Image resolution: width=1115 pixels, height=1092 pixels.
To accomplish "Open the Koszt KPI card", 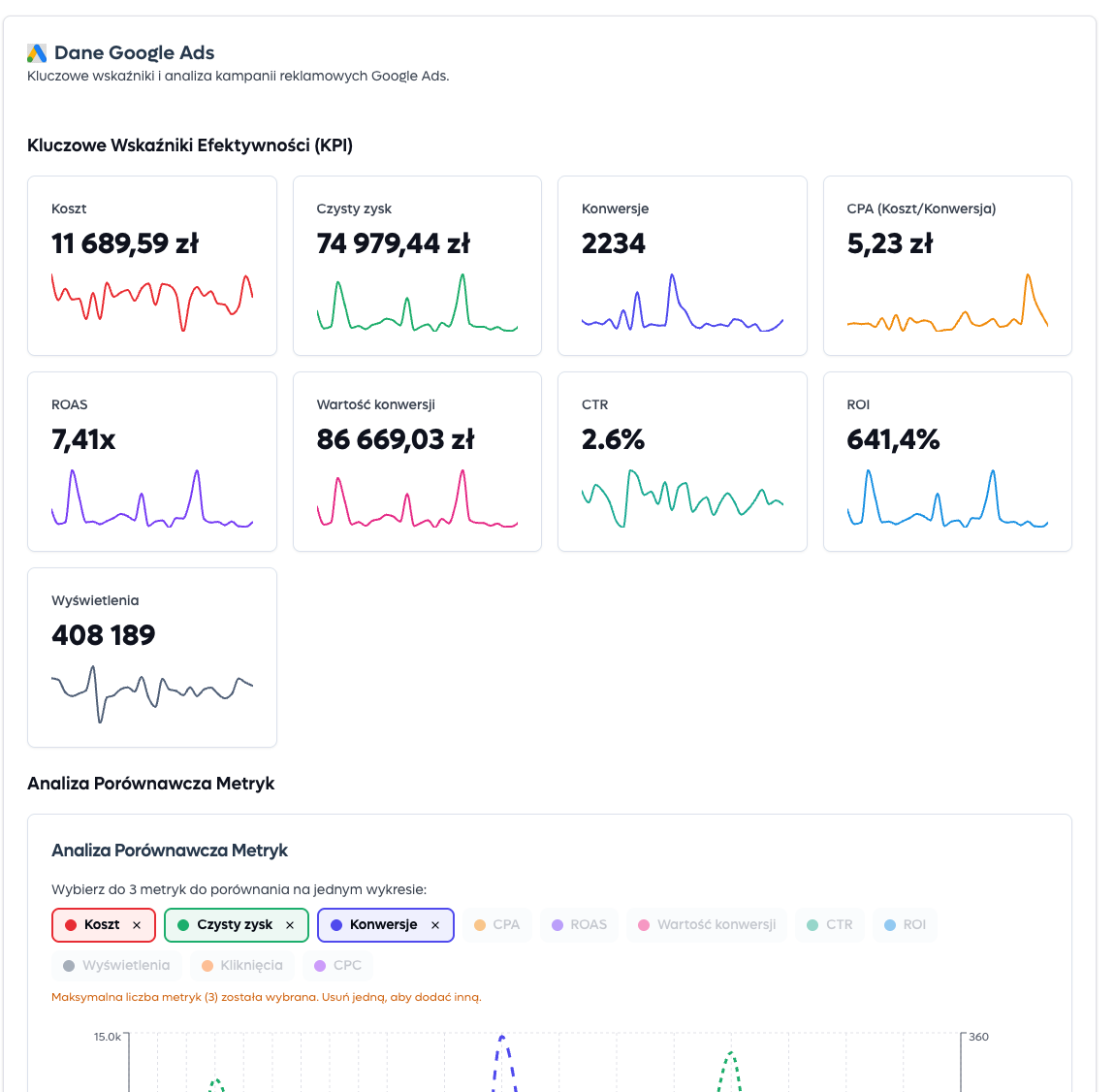I will point(152,265).
